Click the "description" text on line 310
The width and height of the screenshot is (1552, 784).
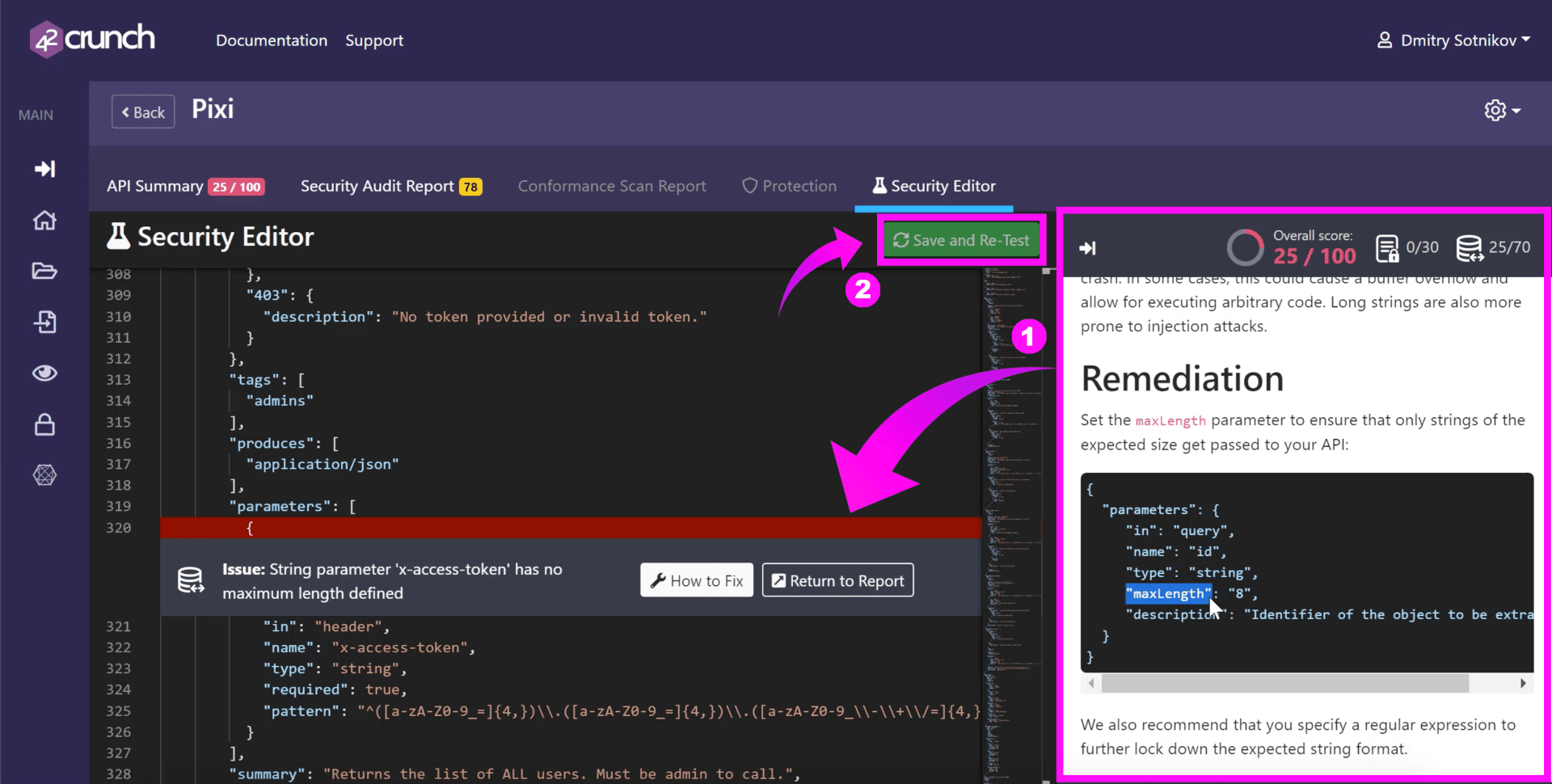click(x=318, y=317)
